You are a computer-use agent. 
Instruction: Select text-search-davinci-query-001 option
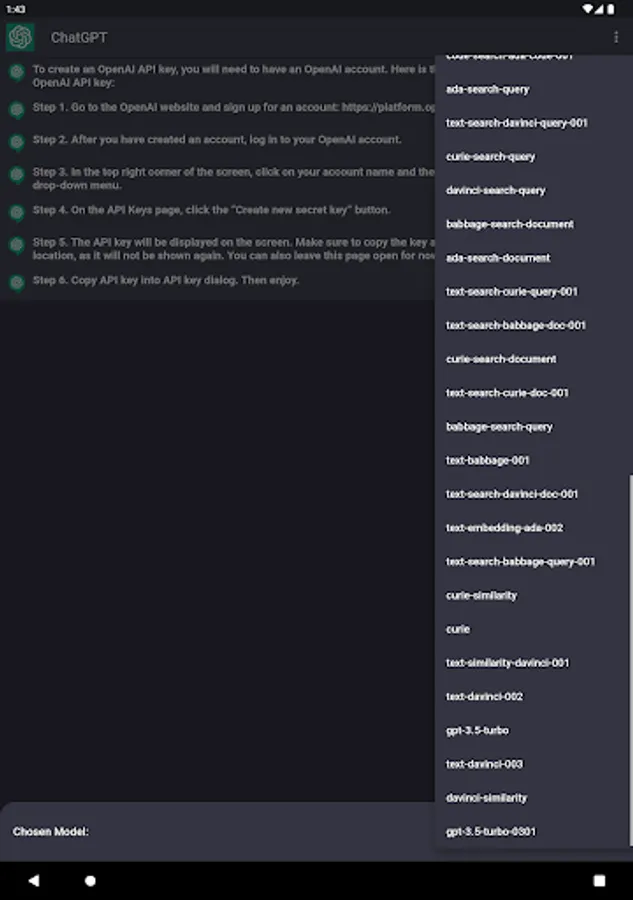point(516,123)
